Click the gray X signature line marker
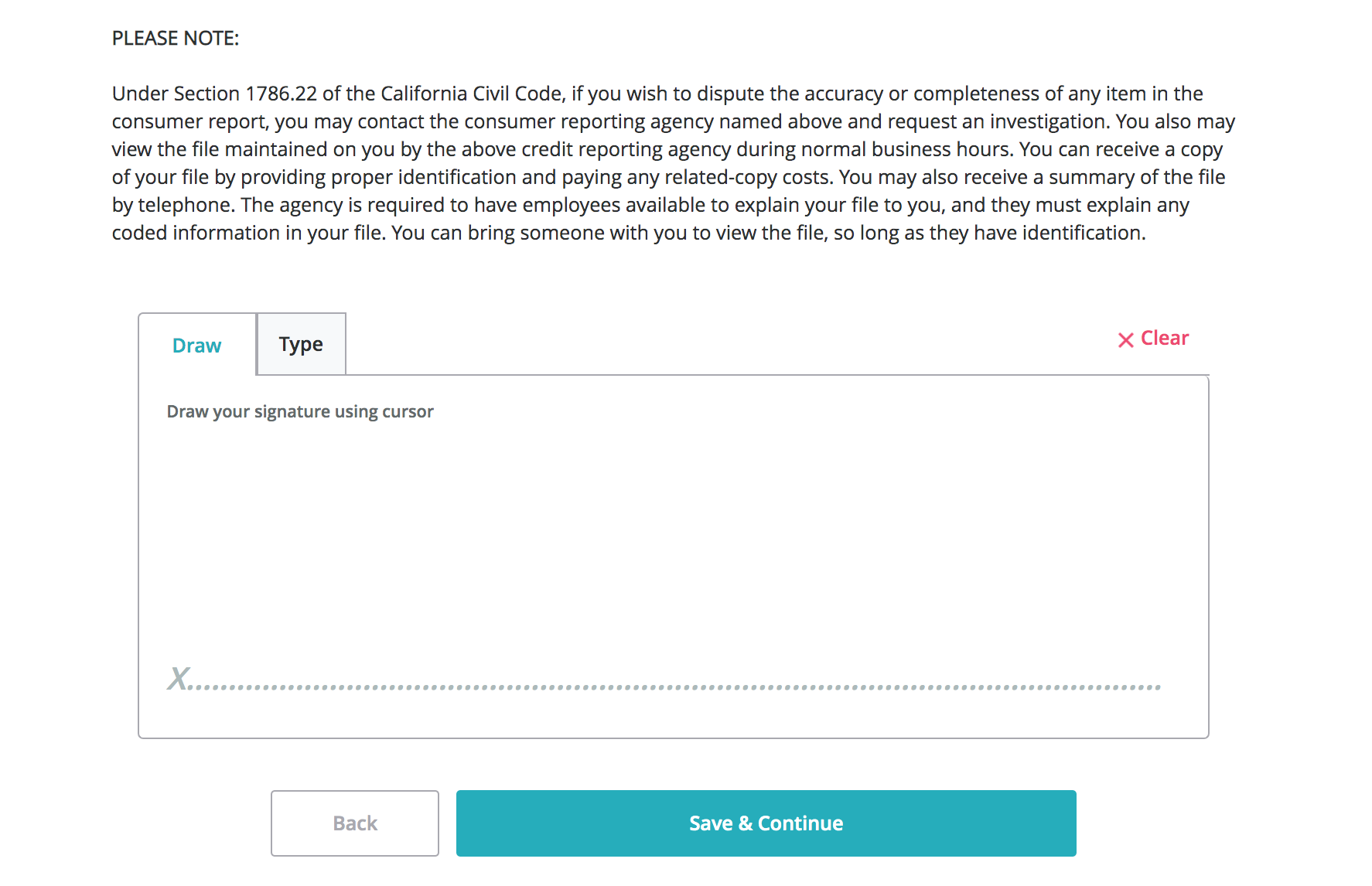The height and width of the screenshot is (886, 1372). pyautogui.click(x=179, y=679)
